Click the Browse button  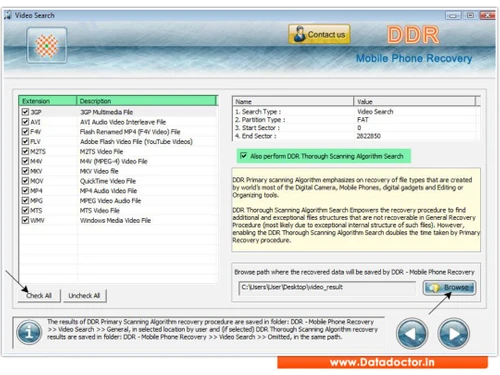(449, 288)
